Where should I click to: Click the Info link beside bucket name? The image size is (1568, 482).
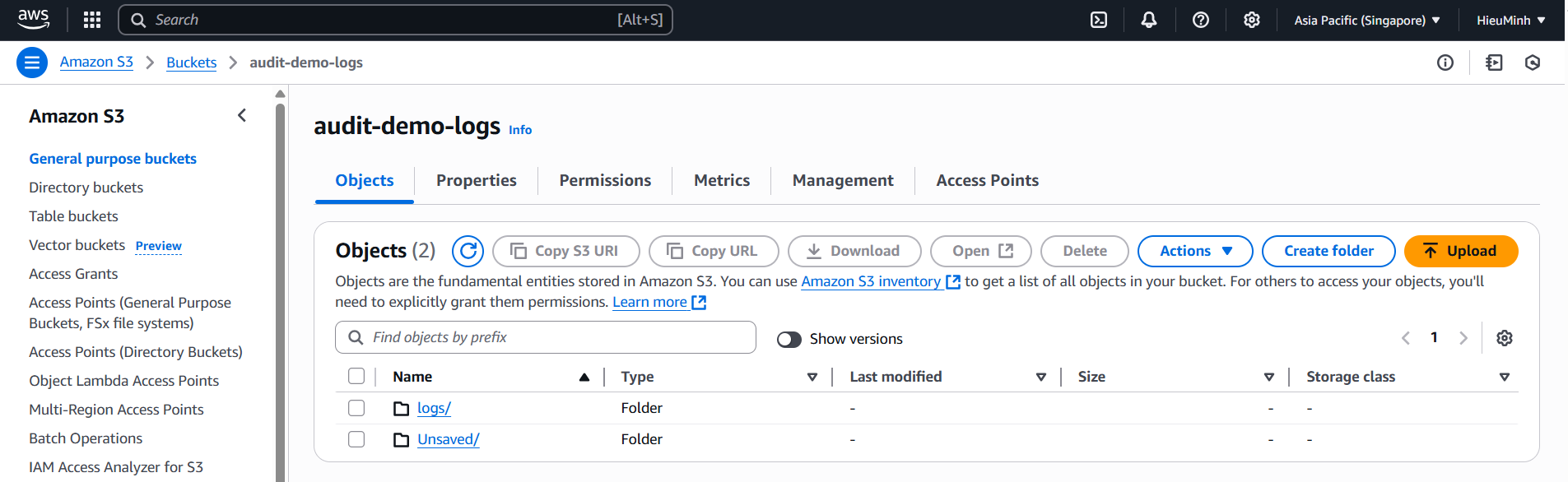point(520,130)
